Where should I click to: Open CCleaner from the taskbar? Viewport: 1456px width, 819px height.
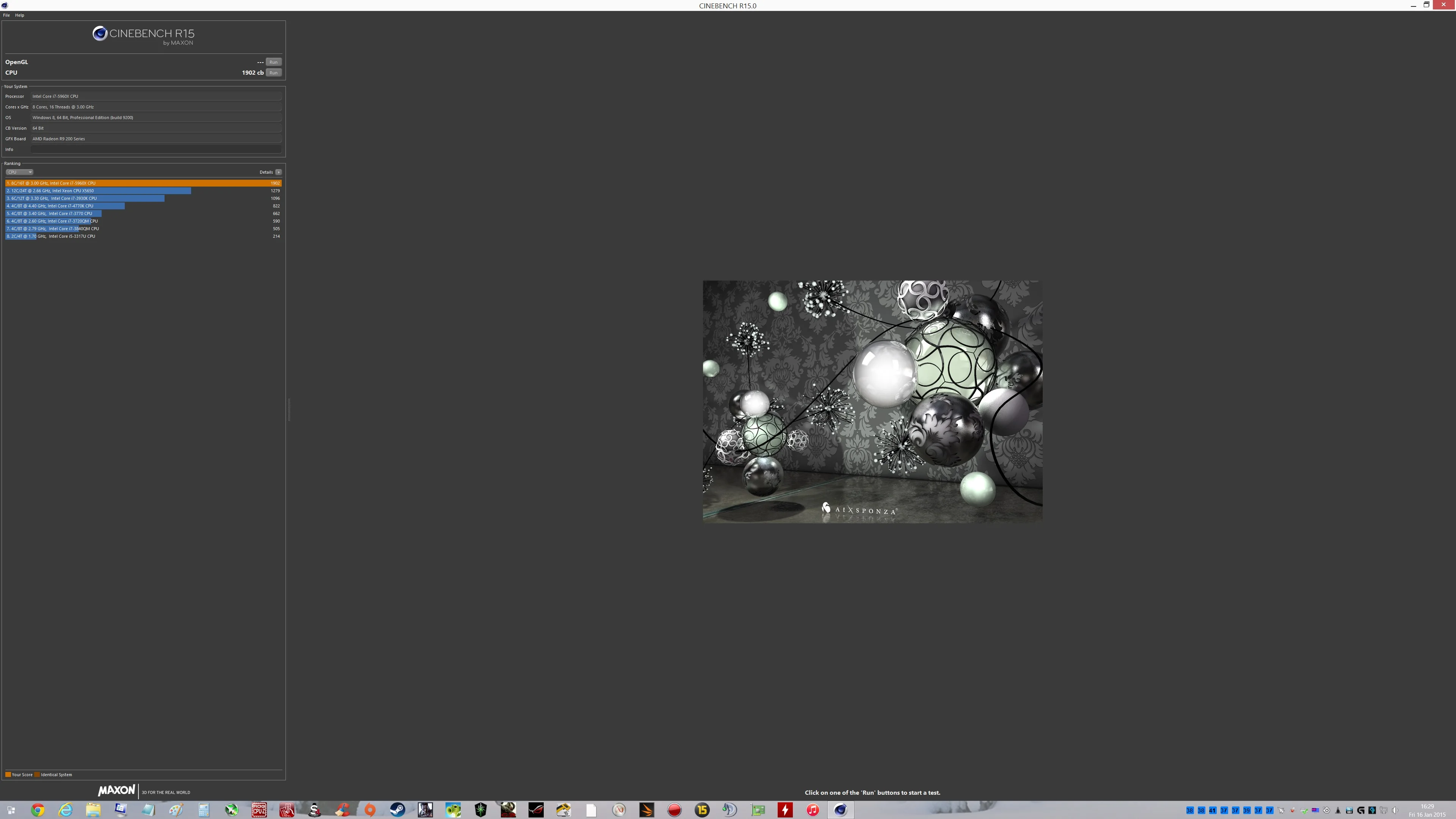pos(342,810)
